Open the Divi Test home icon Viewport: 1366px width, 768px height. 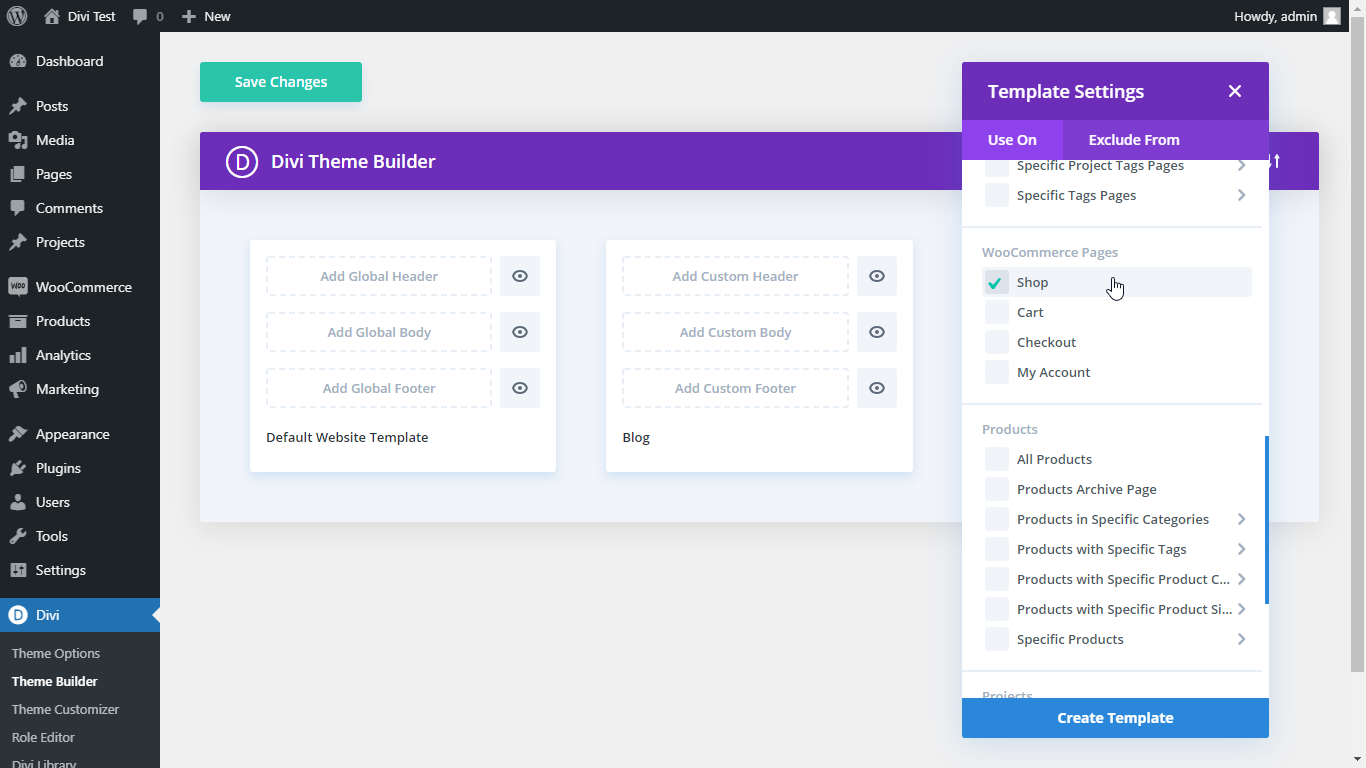[52, 16]
